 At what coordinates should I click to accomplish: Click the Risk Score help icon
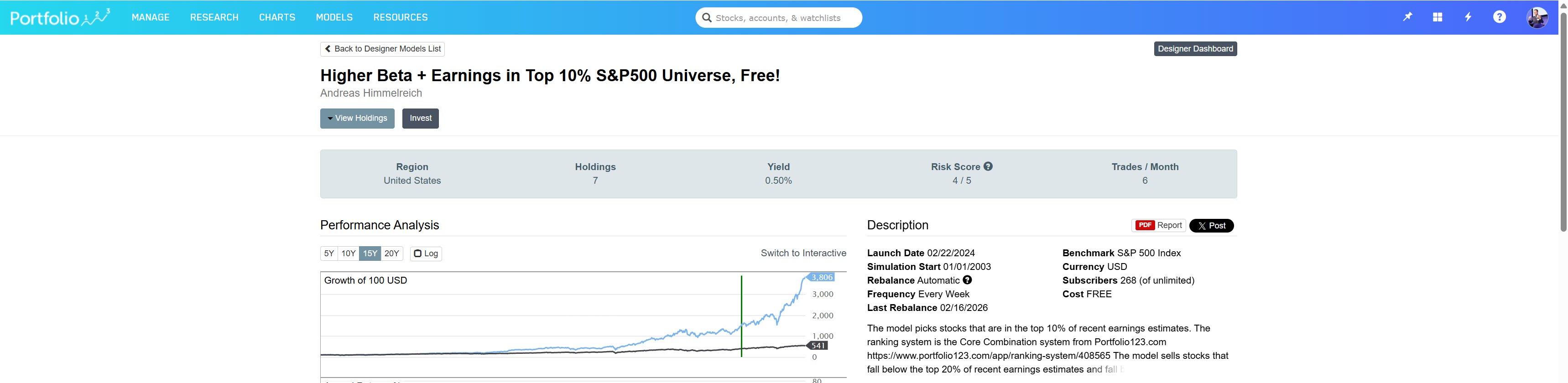click(988, 166)
